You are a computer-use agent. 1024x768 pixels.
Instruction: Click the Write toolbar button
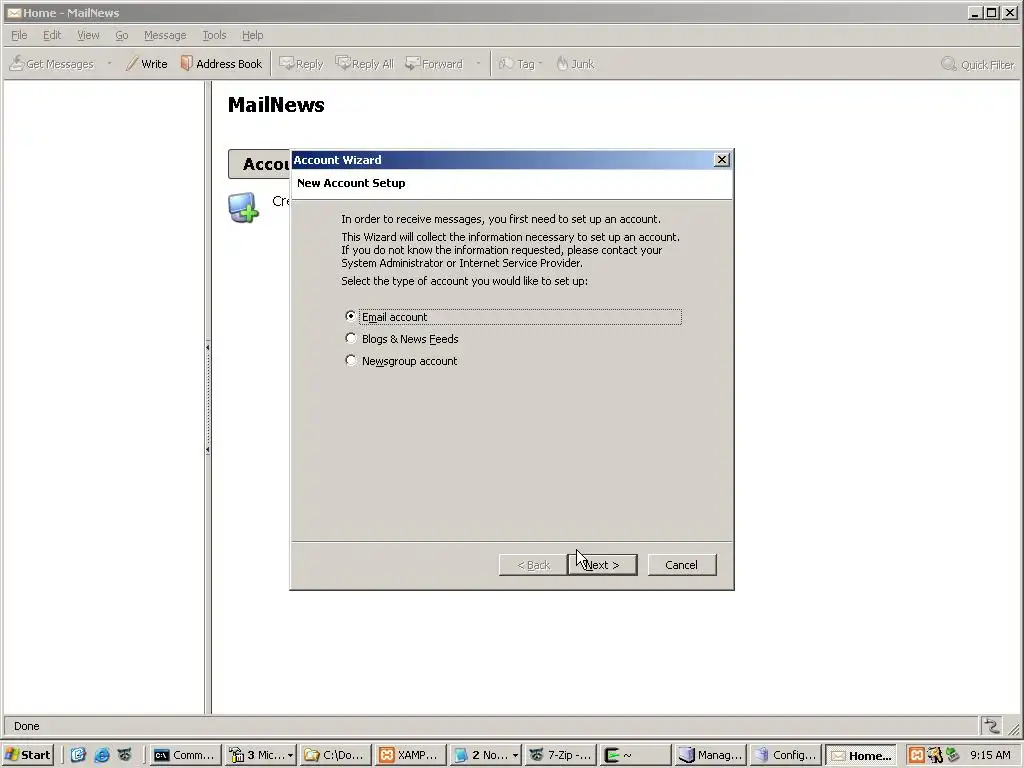(x=146, y=63)
